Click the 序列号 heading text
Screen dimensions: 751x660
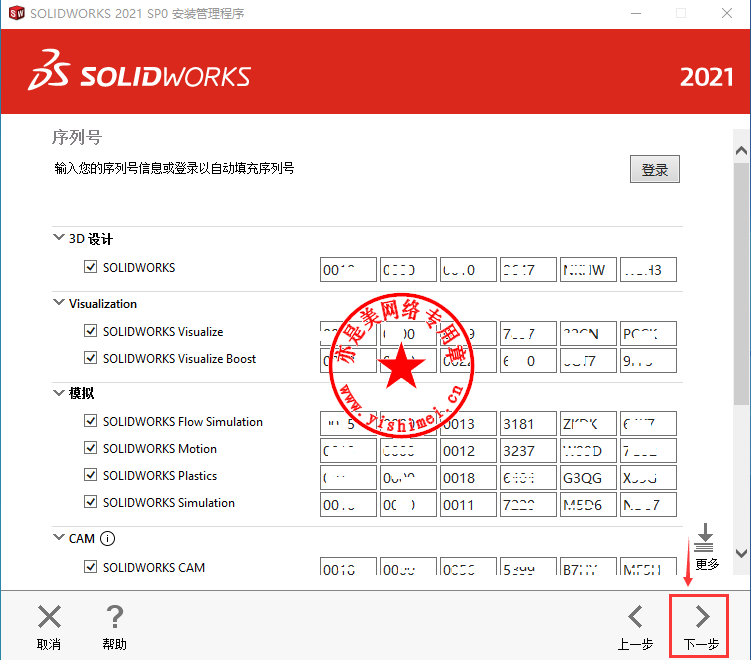click(77, 137)
